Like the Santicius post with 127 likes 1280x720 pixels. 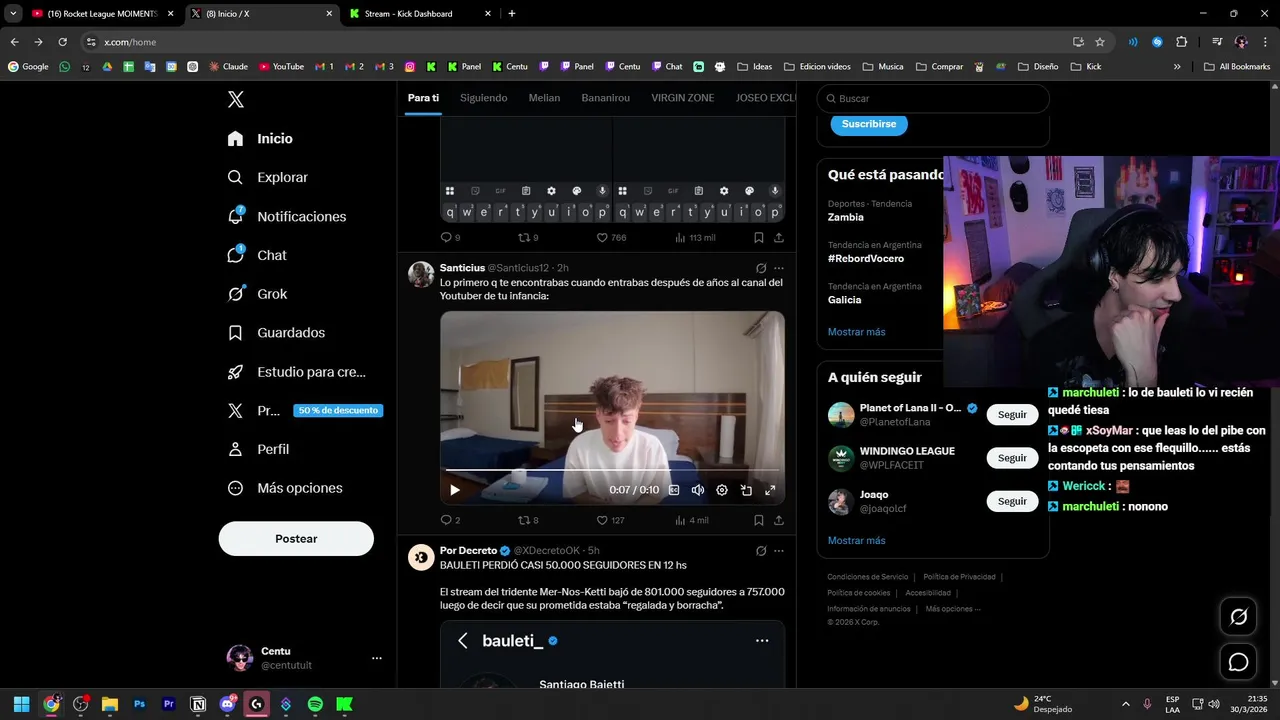coord(610,520)
